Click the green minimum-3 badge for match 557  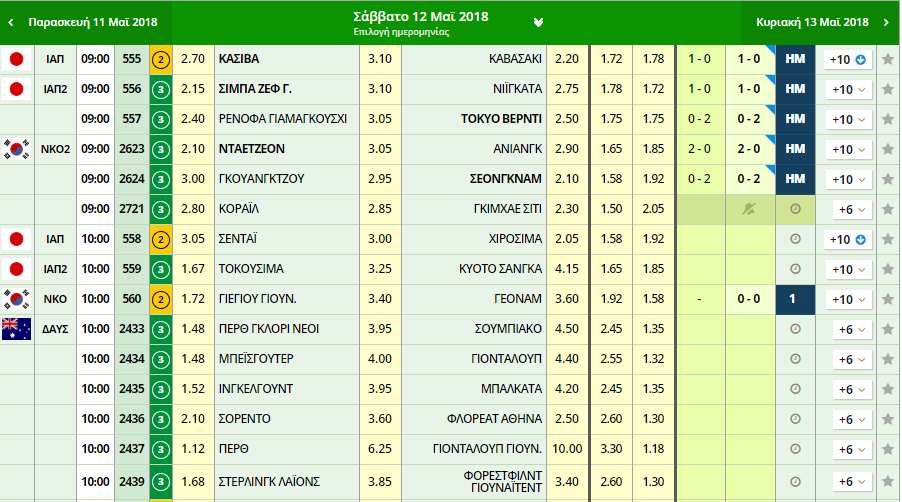tap(160, 119)
